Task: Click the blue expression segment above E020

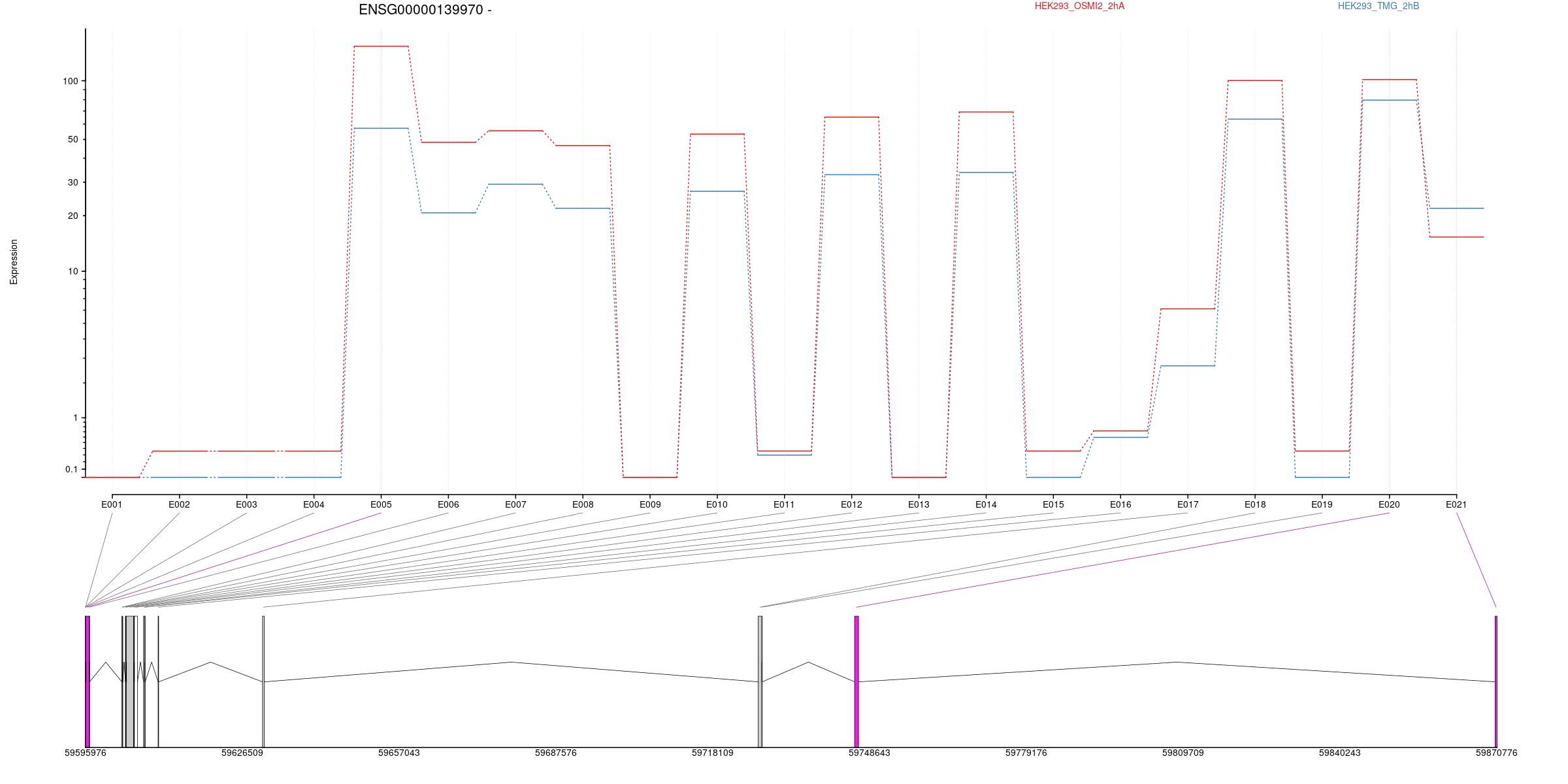Action: tap(1389, 100)
